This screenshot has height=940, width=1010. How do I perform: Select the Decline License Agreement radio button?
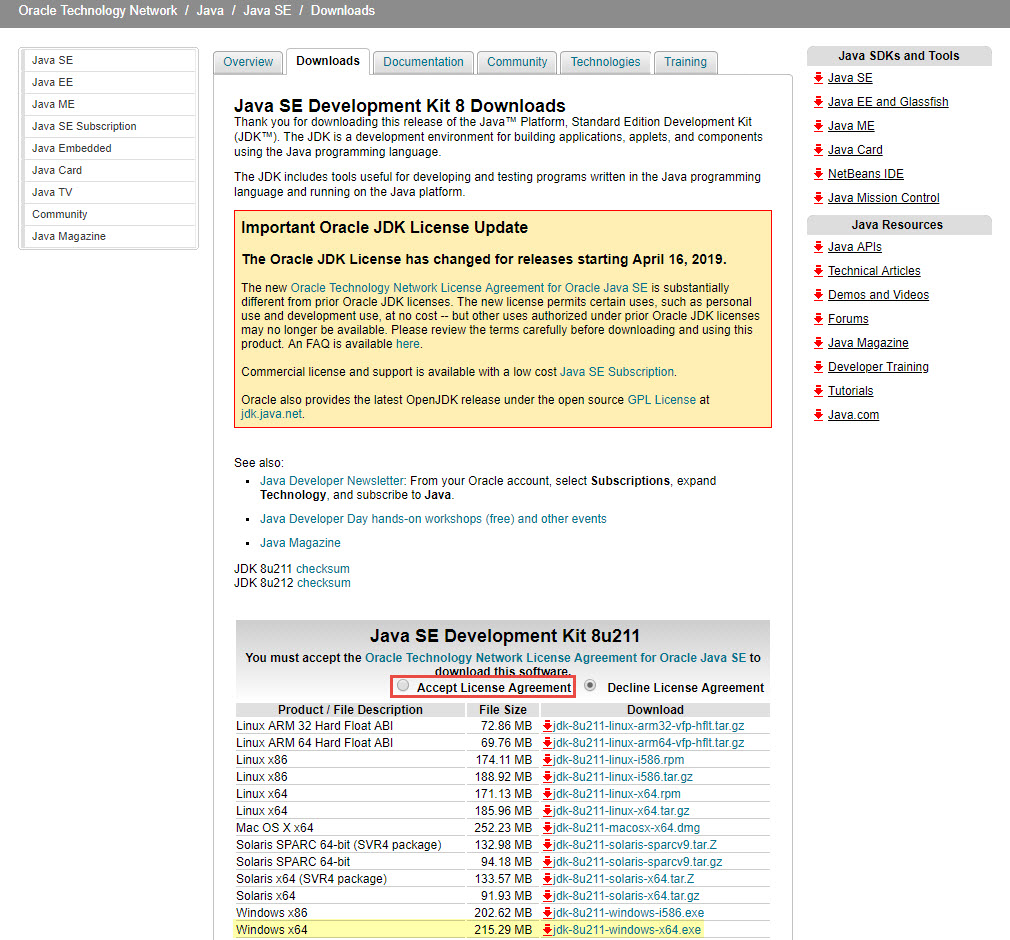click(x=590, y=686)
